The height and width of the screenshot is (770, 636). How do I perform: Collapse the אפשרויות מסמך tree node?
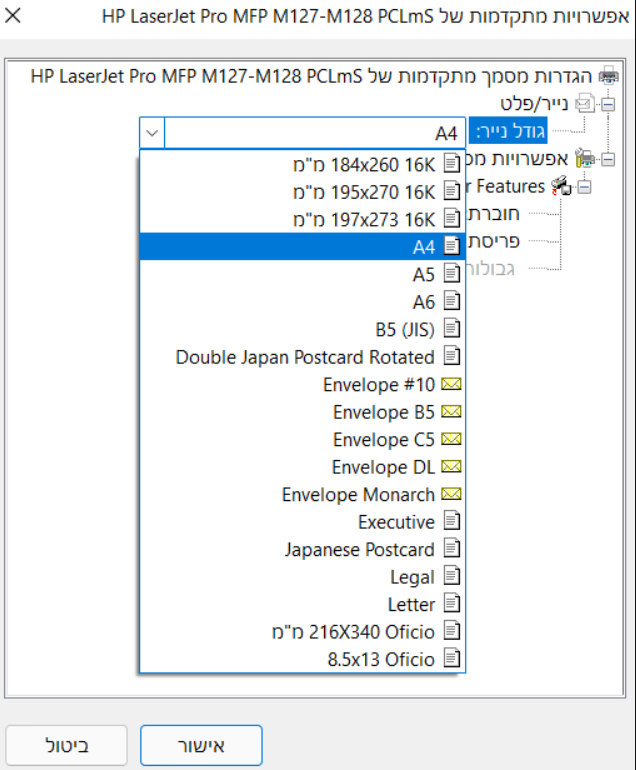pos(608,159)
